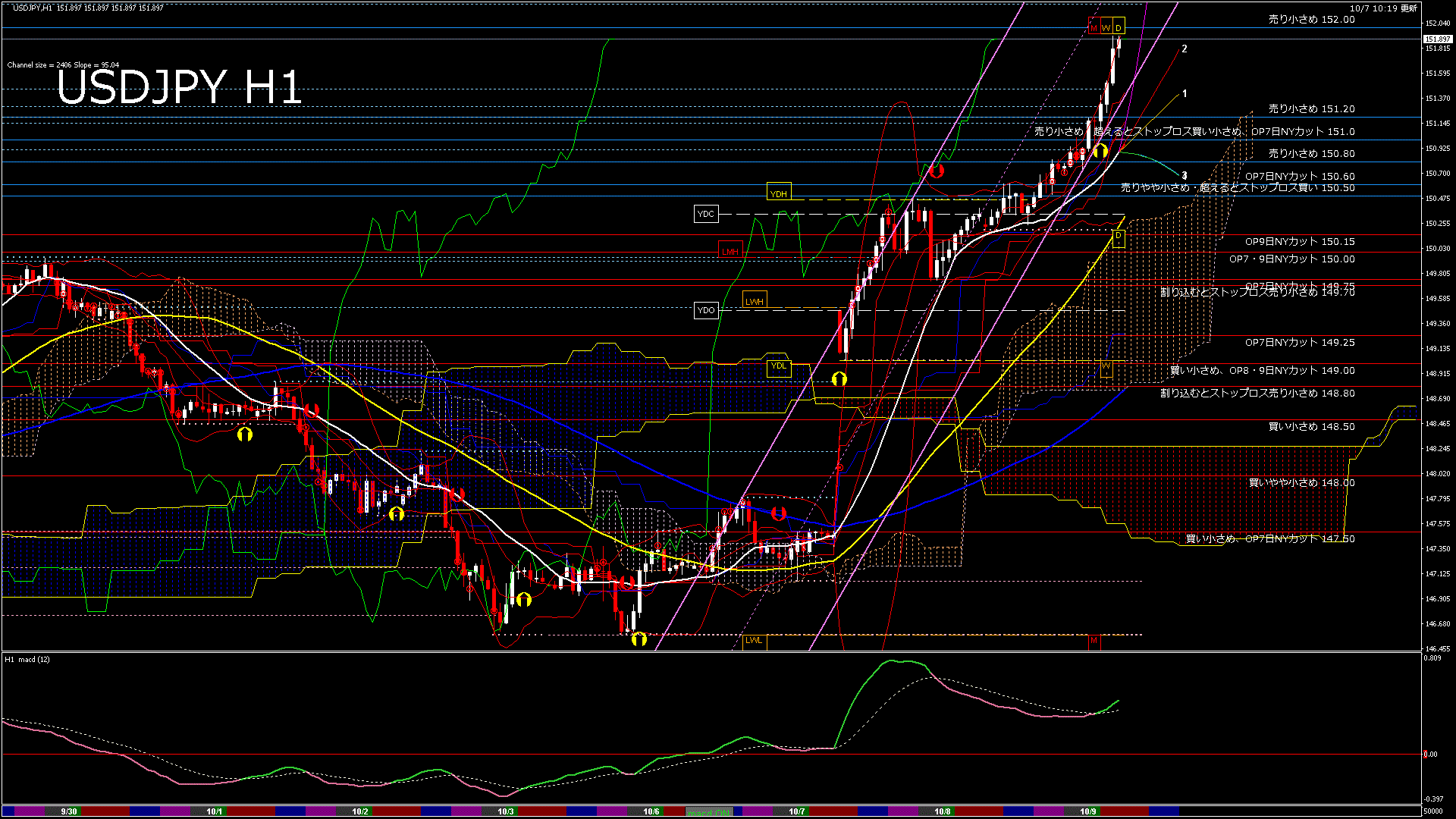Toggle the macd ON button

click(x=709, y=812)
